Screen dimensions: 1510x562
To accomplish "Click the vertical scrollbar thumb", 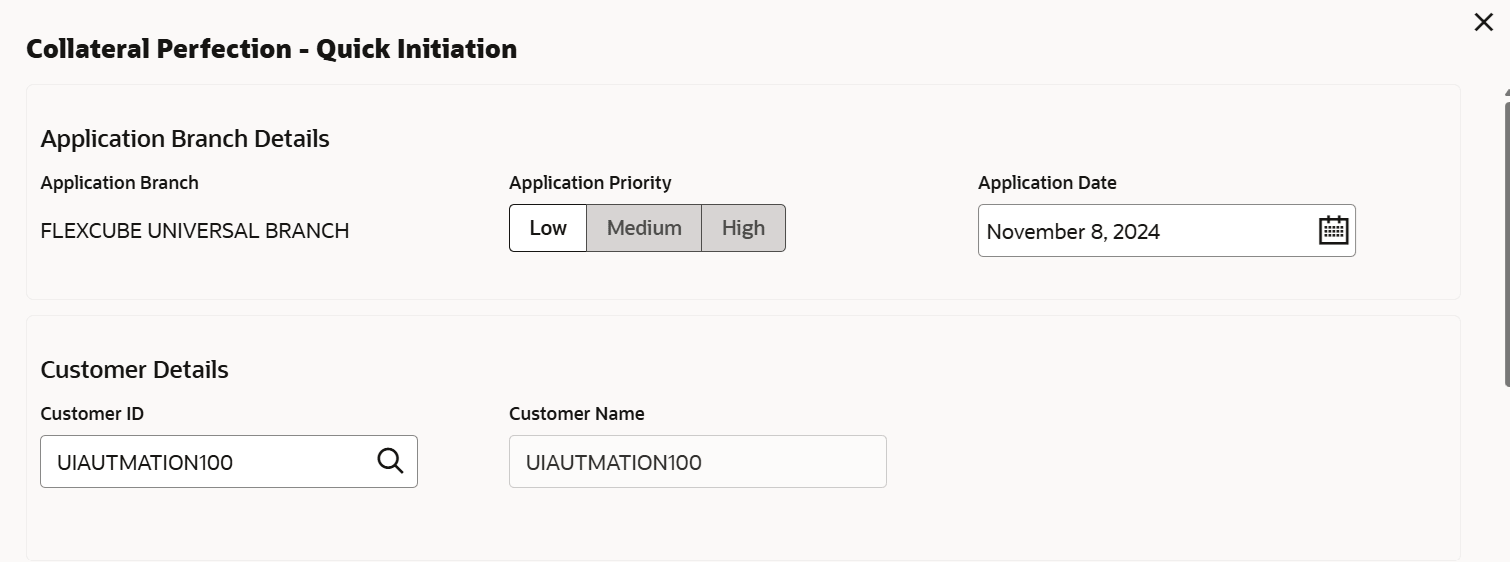I will (x=1506, y=240).
